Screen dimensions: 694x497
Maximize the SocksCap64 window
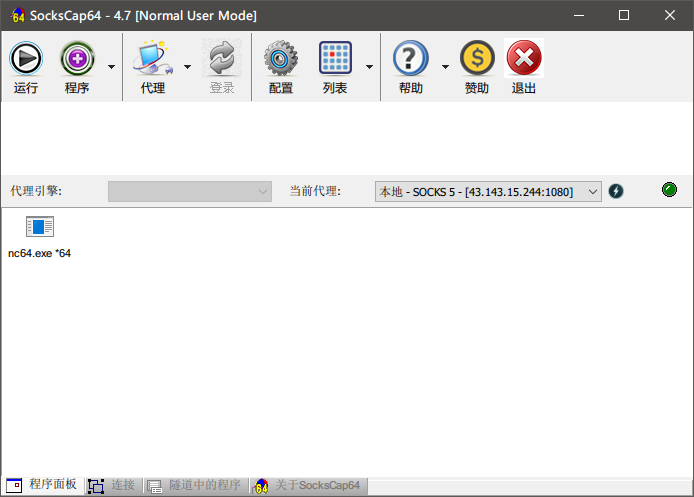coord(624,15)
